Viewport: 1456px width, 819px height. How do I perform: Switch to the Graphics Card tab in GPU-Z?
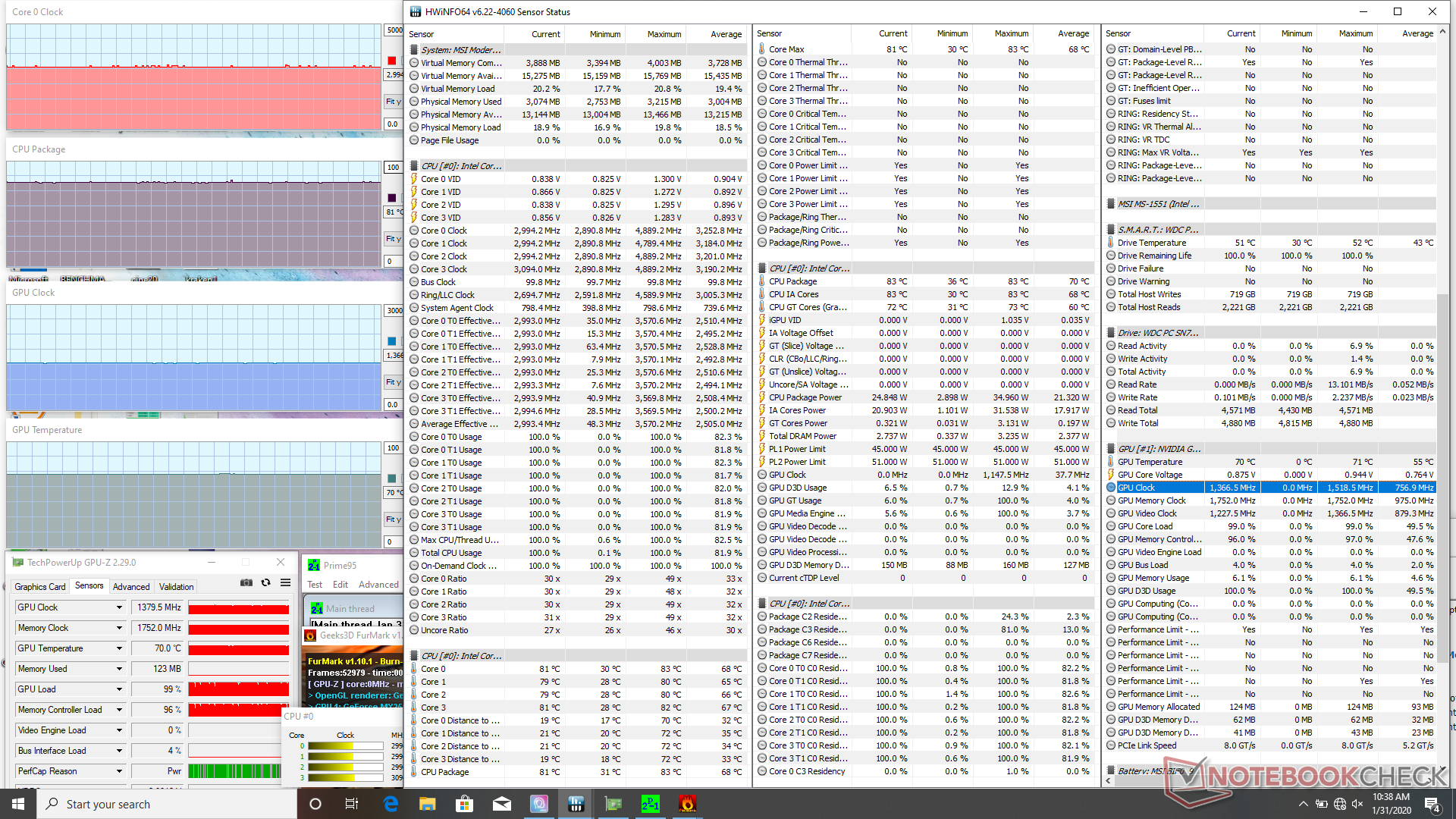pos(39,586)
